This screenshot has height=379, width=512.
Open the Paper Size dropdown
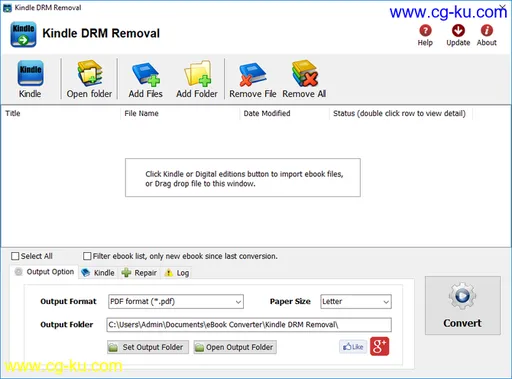356,302
